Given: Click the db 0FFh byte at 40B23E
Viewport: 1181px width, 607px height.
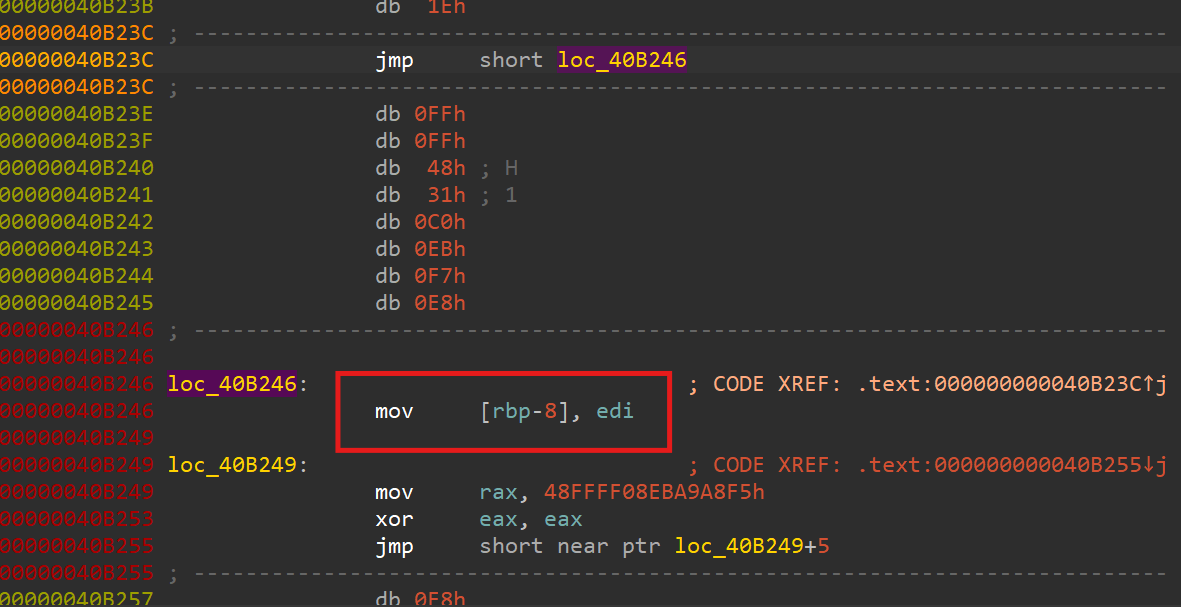Looking at the screenshot, I should [x=439, y=113].
